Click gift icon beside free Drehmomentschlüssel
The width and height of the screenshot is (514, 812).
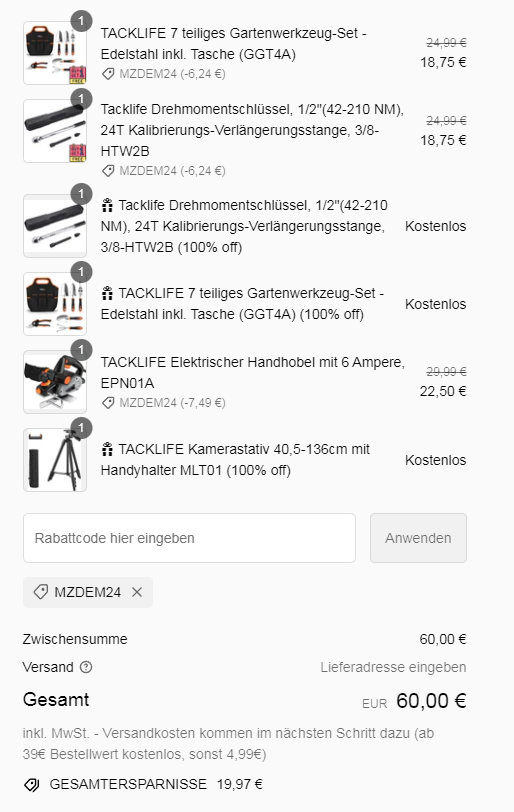pos(107,206)
